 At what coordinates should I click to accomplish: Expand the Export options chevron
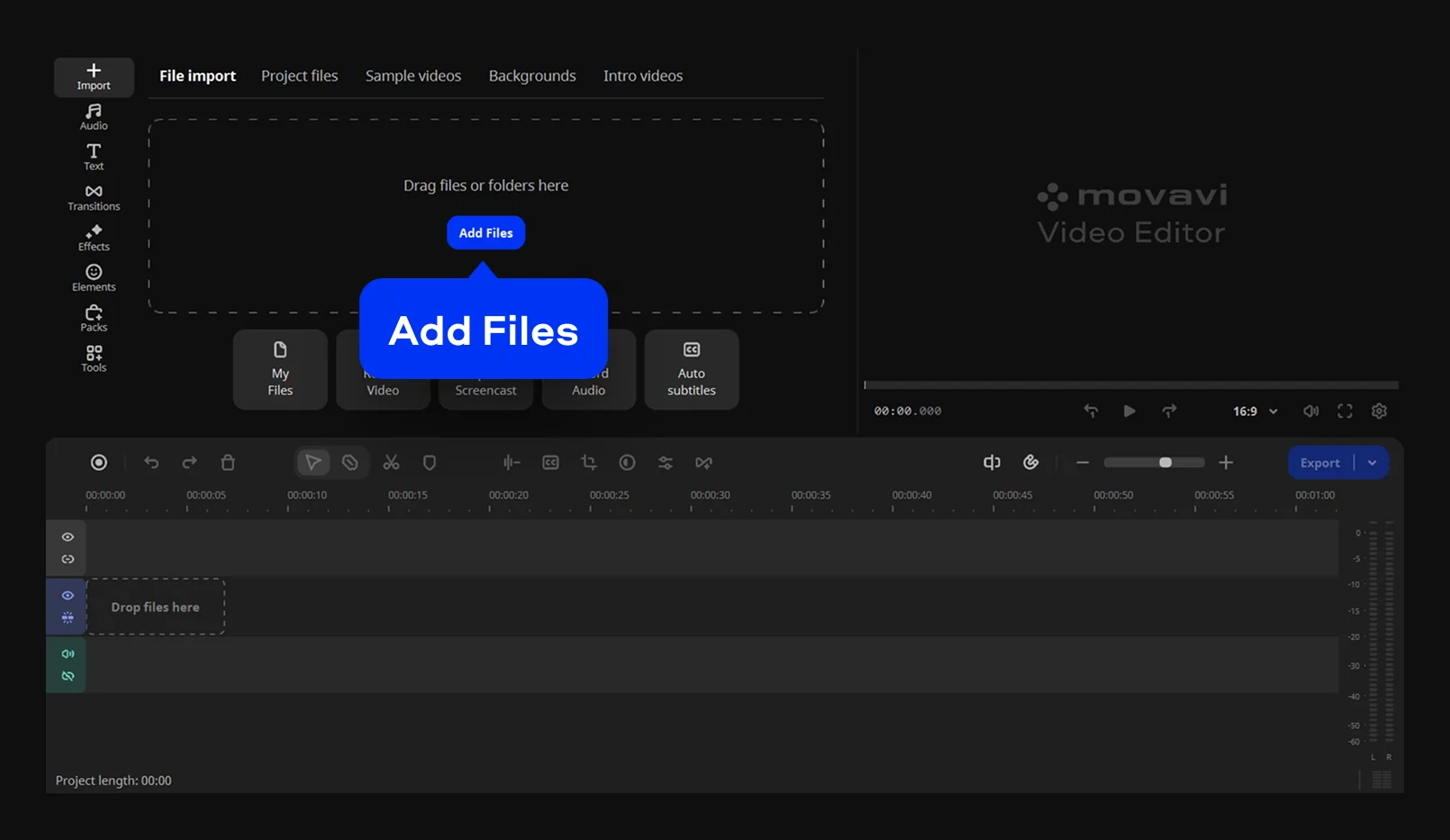[x=1373, y=462]
